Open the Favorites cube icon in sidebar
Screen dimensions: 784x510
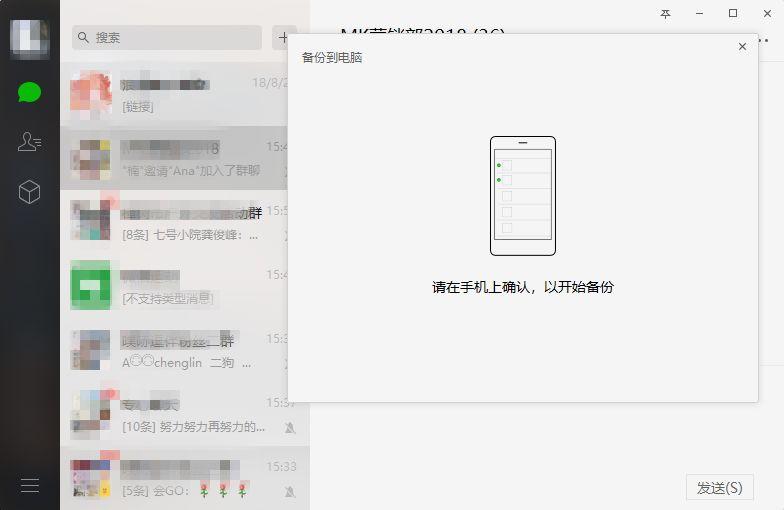[x=30, y=192]
